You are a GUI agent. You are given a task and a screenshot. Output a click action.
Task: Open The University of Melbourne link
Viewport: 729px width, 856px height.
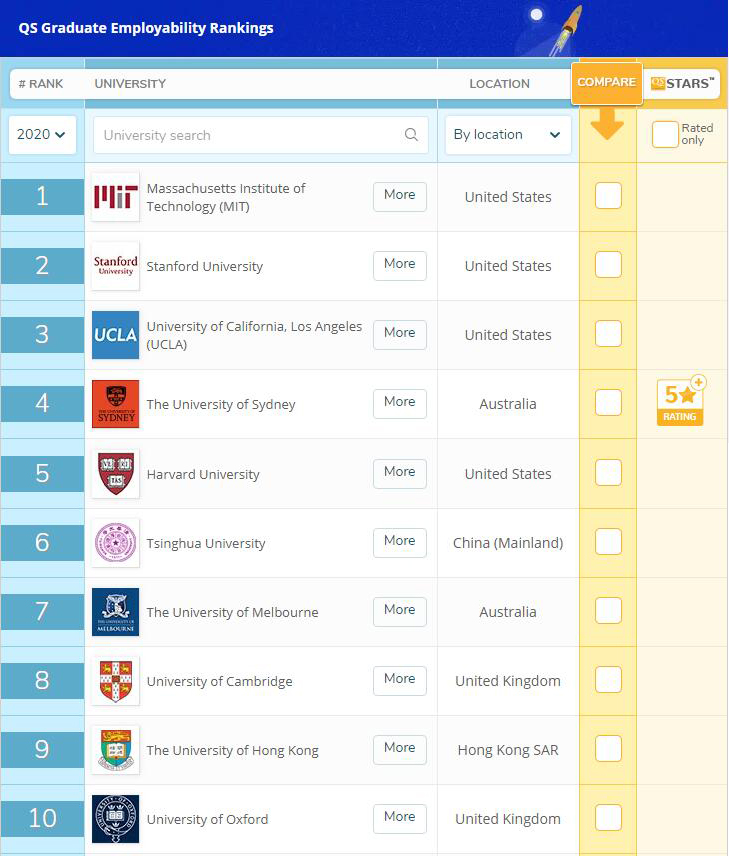pyautogui.click(x=232, y=612)
